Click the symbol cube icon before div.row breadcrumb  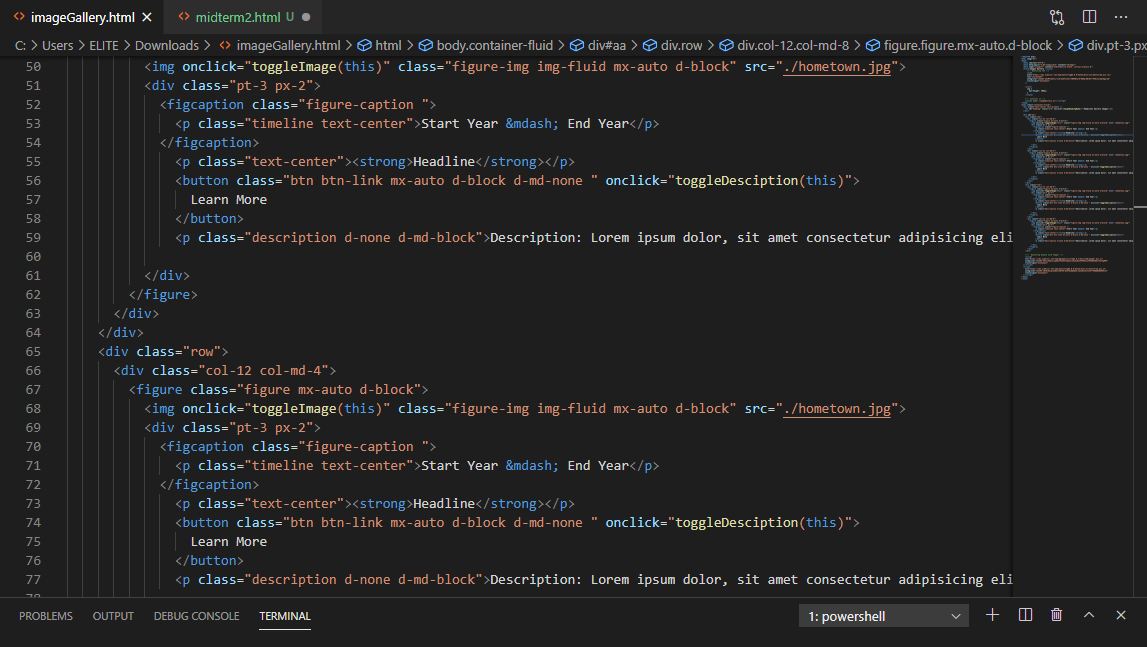pos(650,45)
